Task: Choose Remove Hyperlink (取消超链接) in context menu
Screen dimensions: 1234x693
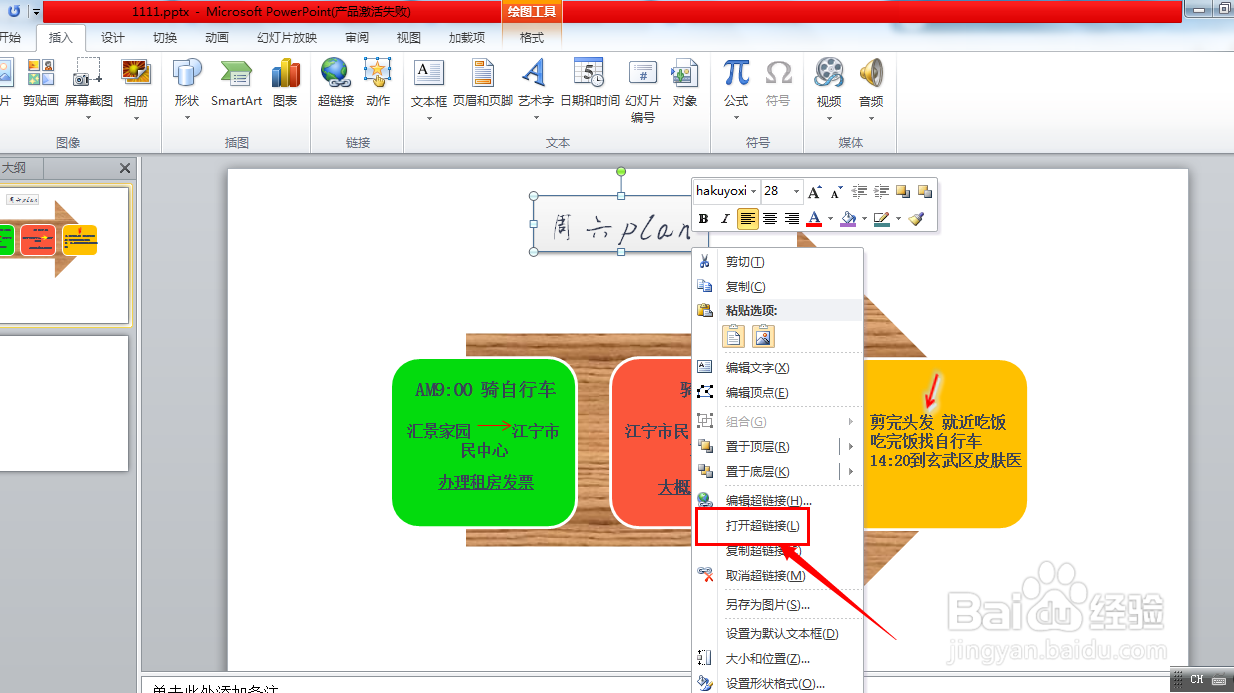Action: pos(778,575)
